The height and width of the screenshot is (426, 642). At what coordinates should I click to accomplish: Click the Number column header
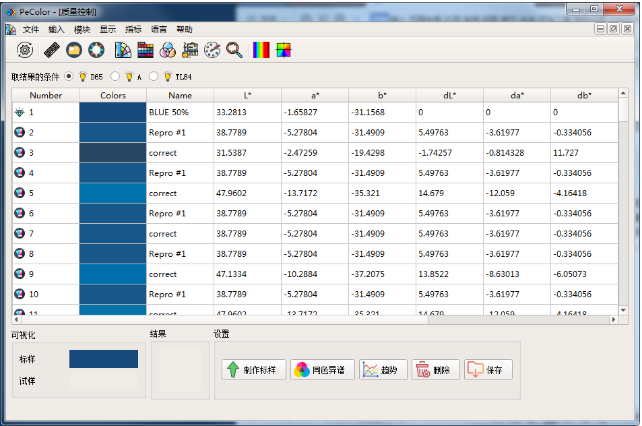[x=45, y=95]
